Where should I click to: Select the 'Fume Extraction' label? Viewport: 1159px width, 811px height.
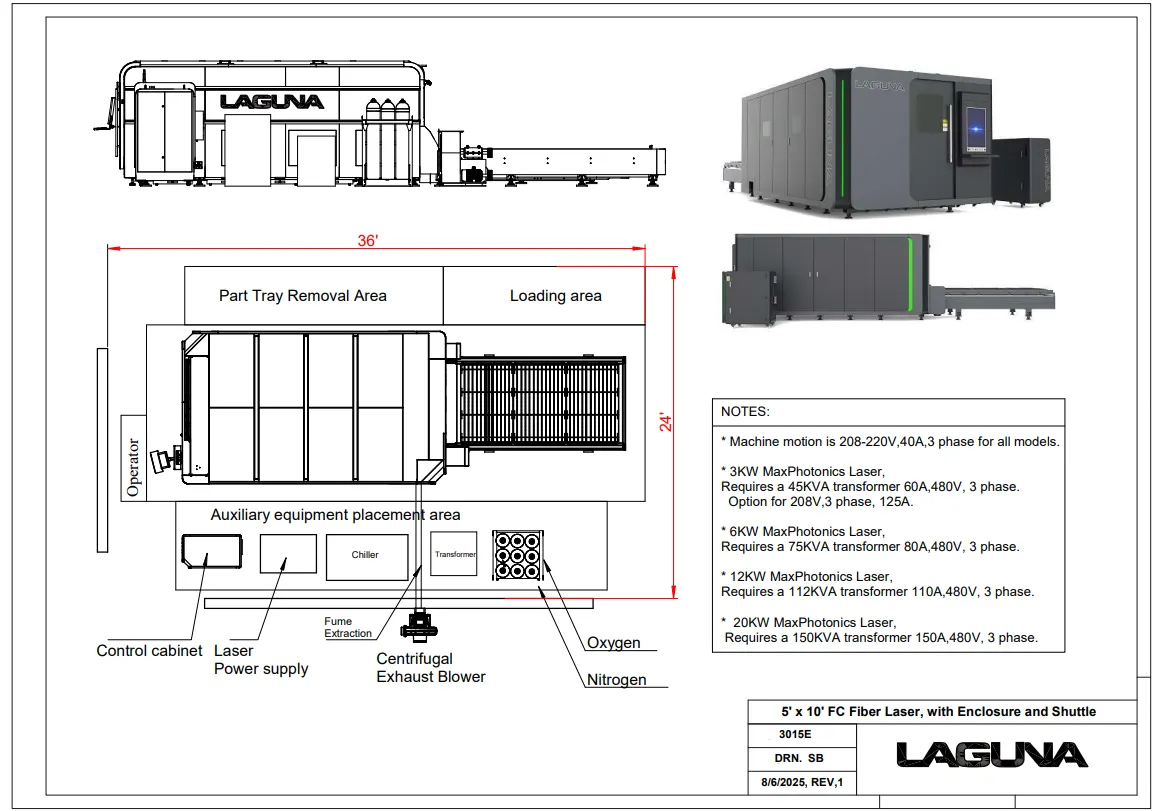(347, 628)
